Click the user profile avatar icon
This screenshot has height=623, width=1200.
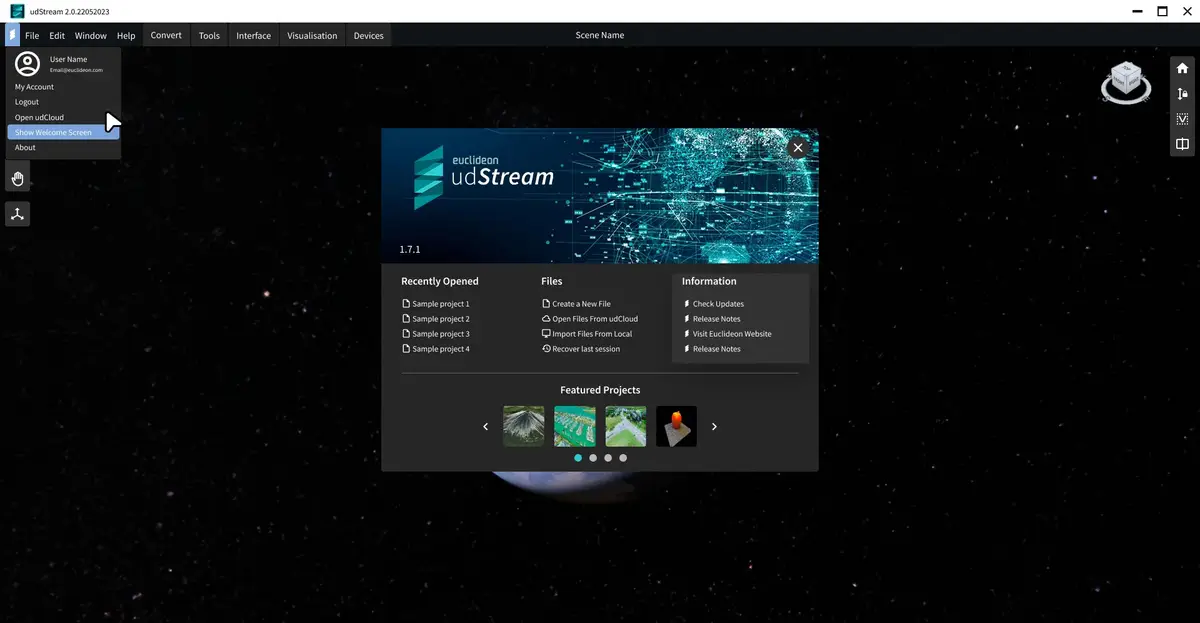pos(28,64)
